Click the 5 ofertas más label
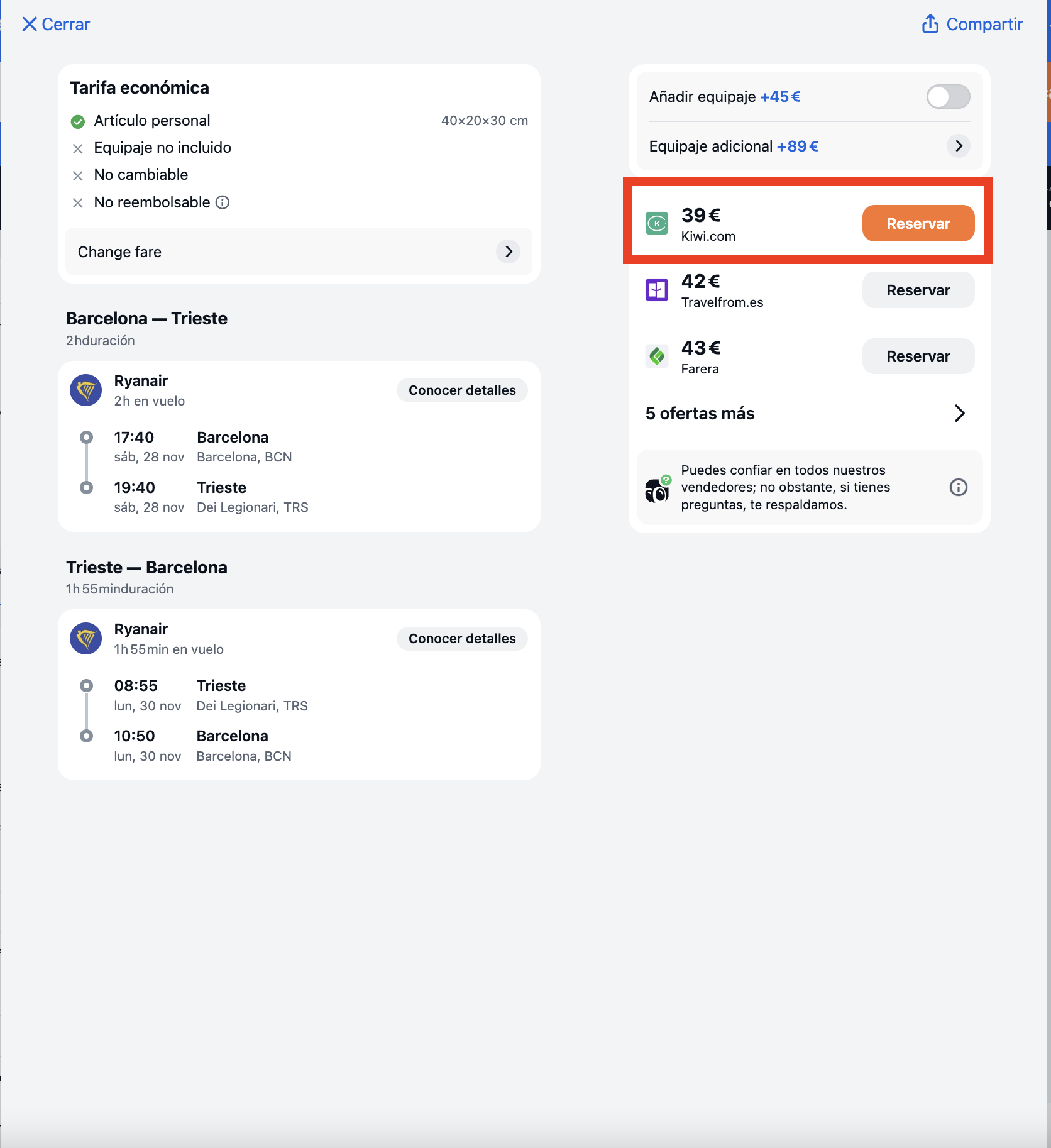This screenshot has width=1051, height=1148. [700, 413]
